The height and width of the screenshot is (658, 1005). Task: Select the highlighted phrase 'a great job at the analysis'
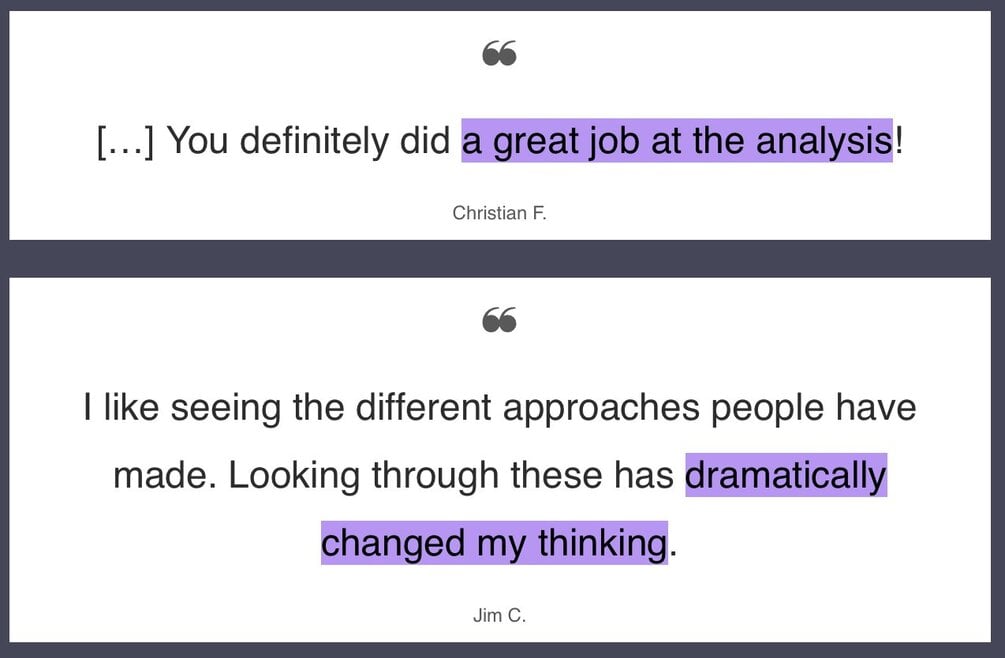[x=677, y=140]
